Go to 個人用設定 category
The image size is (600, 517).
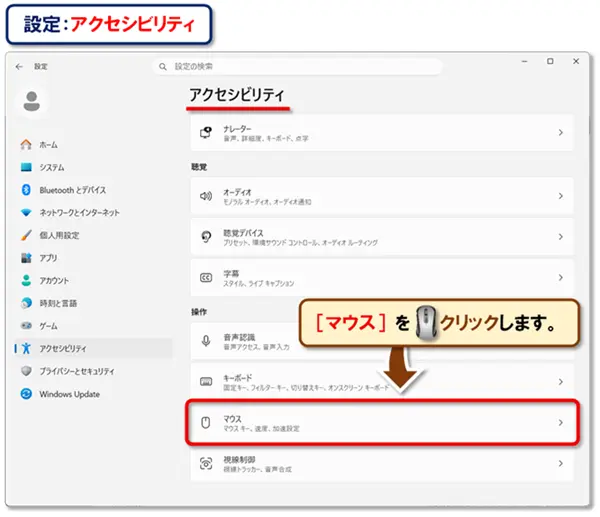coord(93,235)
